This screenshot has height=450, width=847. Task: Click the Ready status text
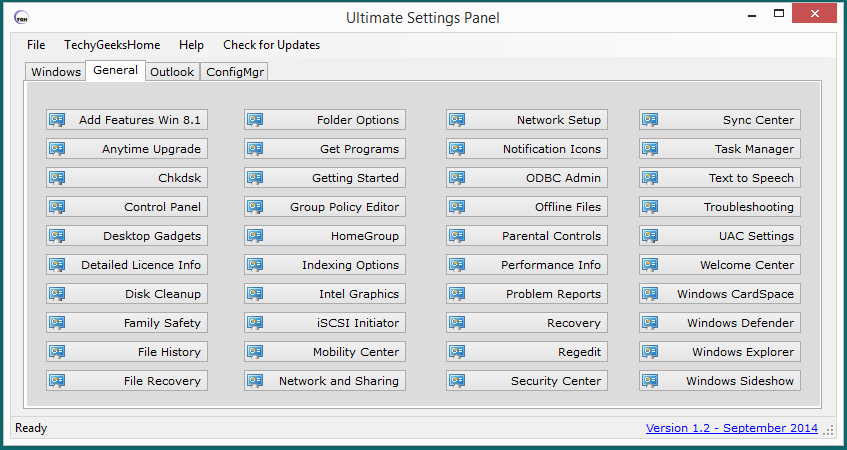click(x=31, y=428)
